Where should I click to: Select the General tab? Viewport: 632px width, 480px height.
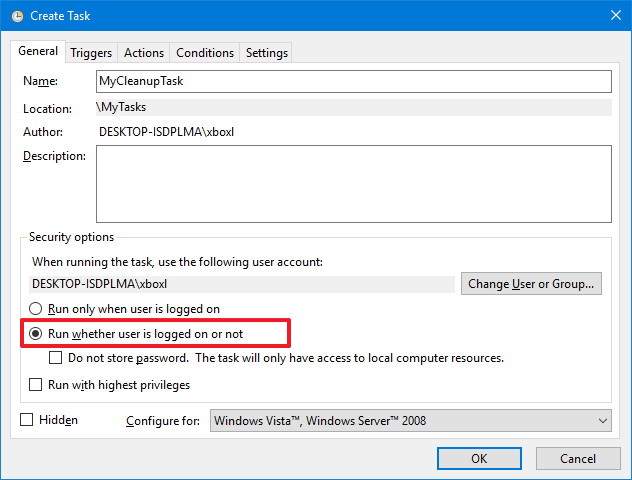(38, 52)
